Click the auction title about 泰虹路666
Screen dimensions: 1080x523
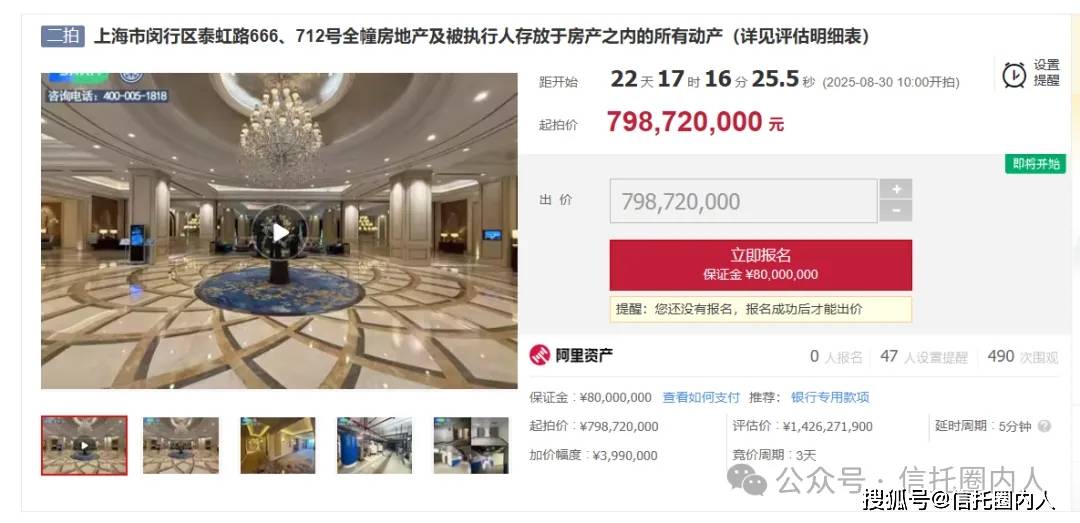click(481, 37)
